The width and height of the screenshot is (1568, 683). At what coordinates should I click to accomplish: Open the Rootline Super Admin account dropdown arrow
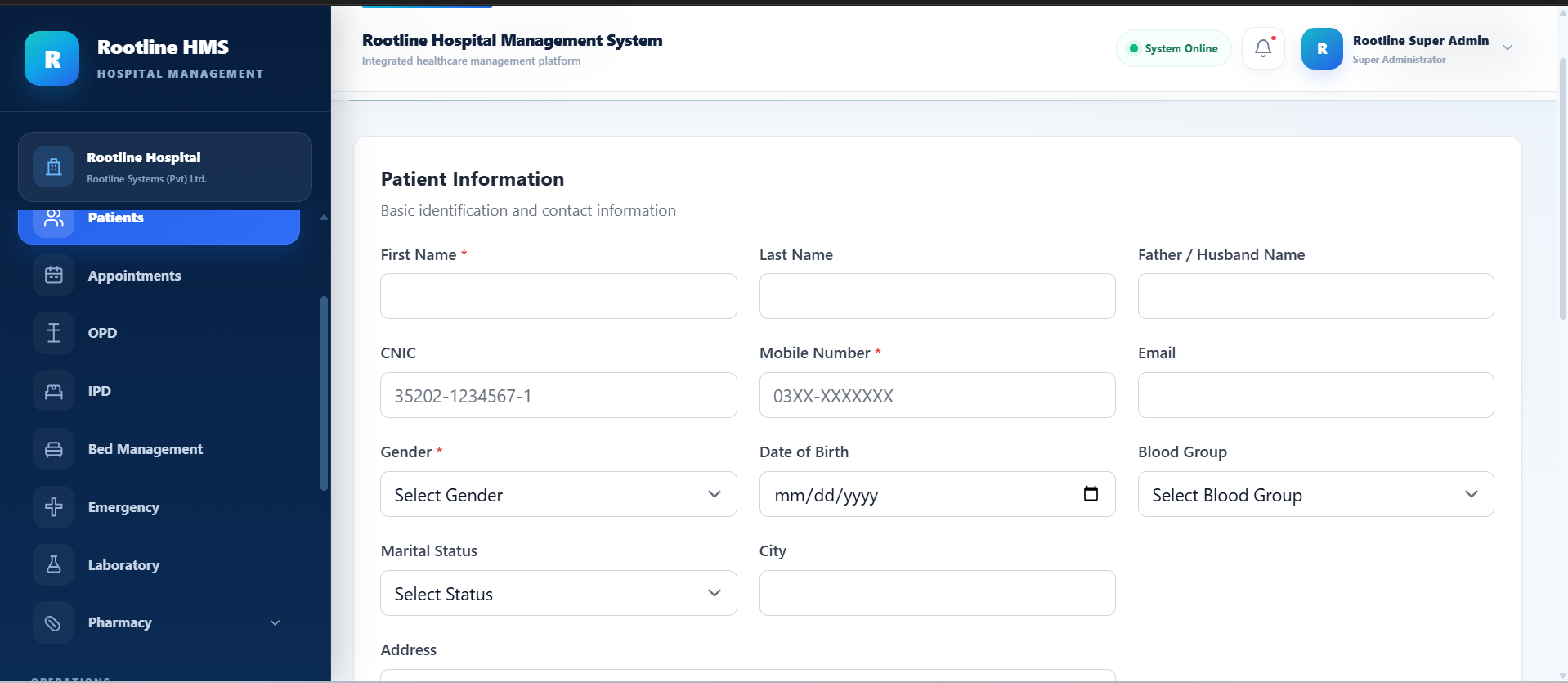click(1508, 47)
